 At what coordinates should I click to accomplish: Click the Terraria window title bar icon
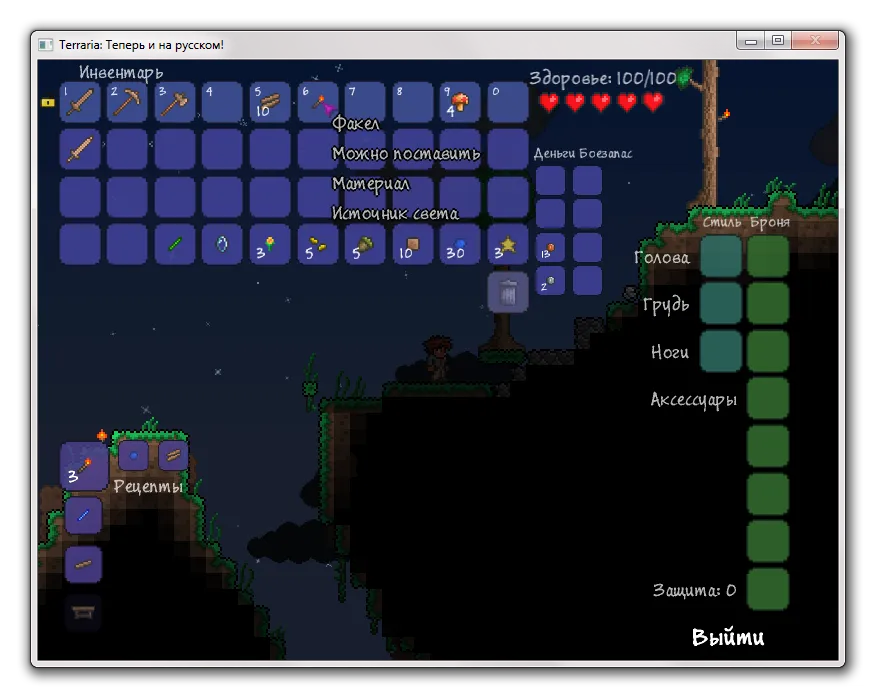coord(45,45)
